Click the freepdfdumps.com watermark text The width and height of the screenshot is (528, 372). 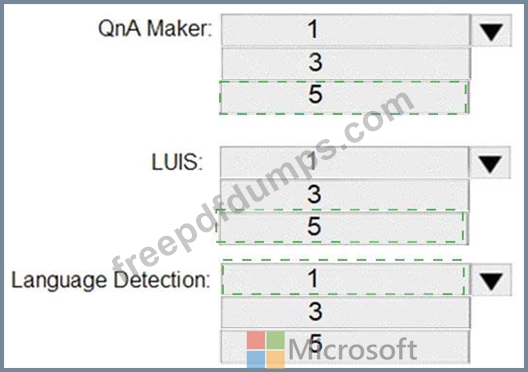pos(263,183)
